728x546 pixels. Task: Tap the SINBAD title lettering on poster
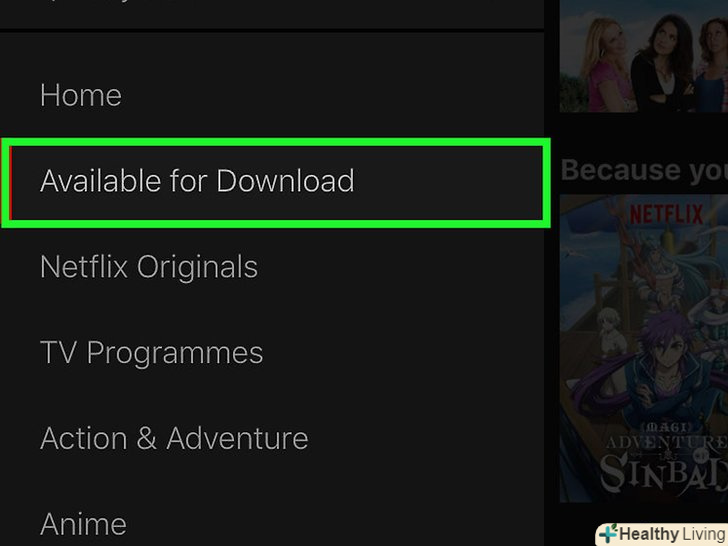664,471
